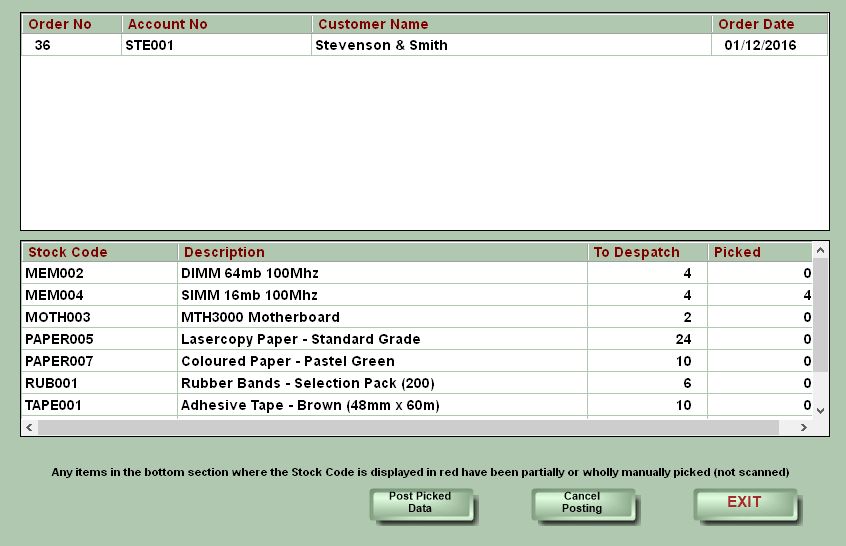The height and width of the screenshot is (546, 846).
Task: Click the stock list's vertical scrollbar thumb
Action: (820, 315)
